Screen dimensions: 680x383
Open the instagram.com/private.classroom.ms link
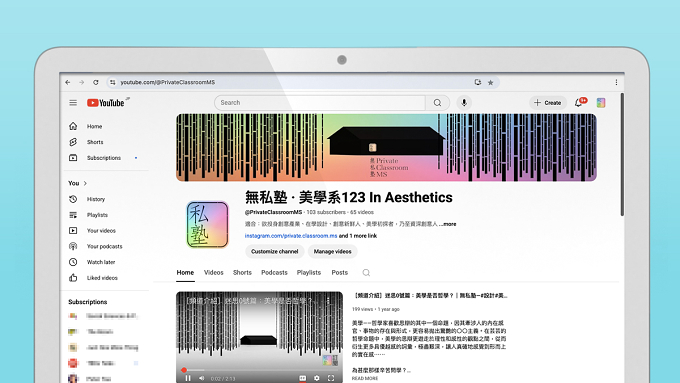(291, 236)
